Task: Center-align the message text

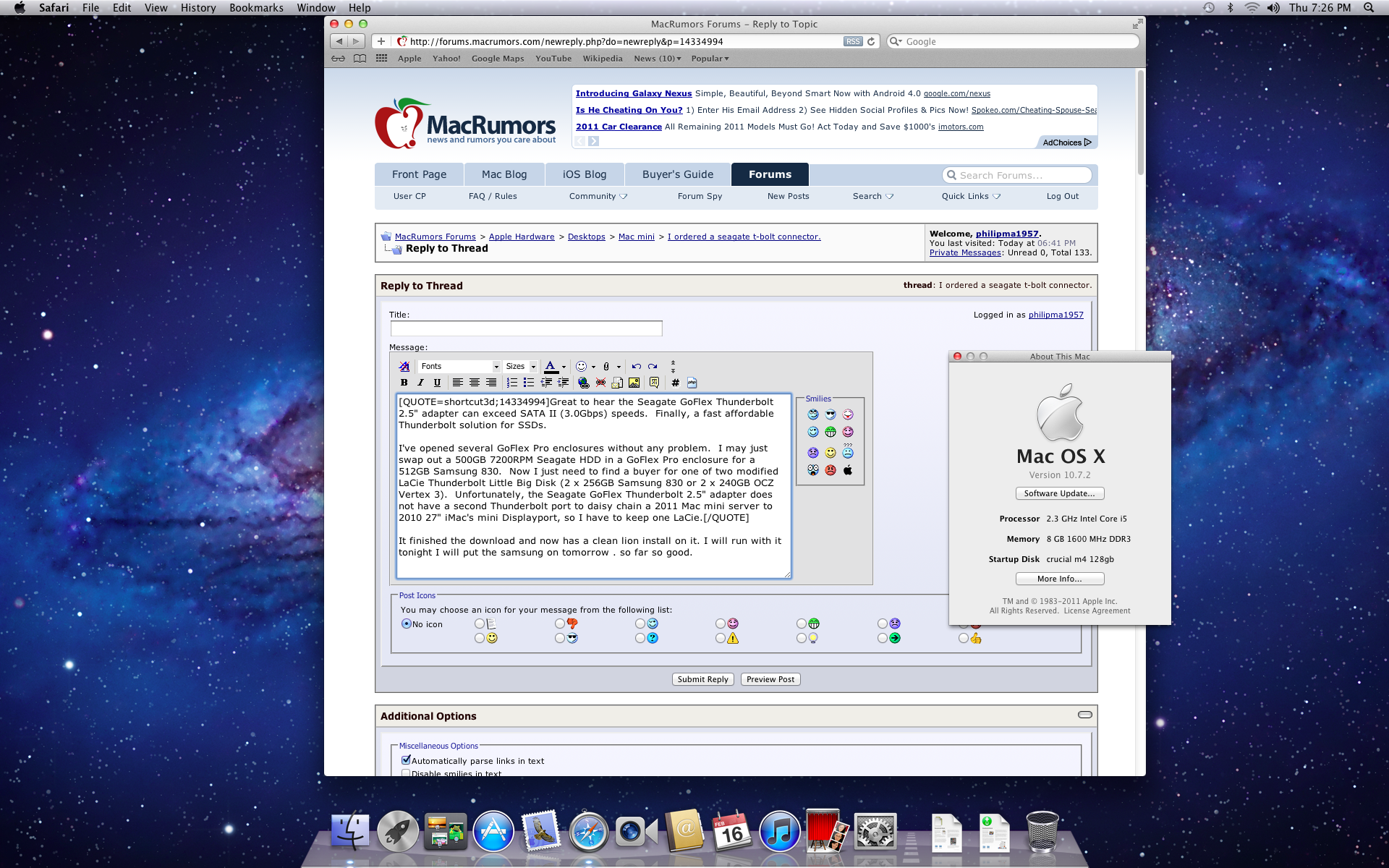Action: click(475, 383)
